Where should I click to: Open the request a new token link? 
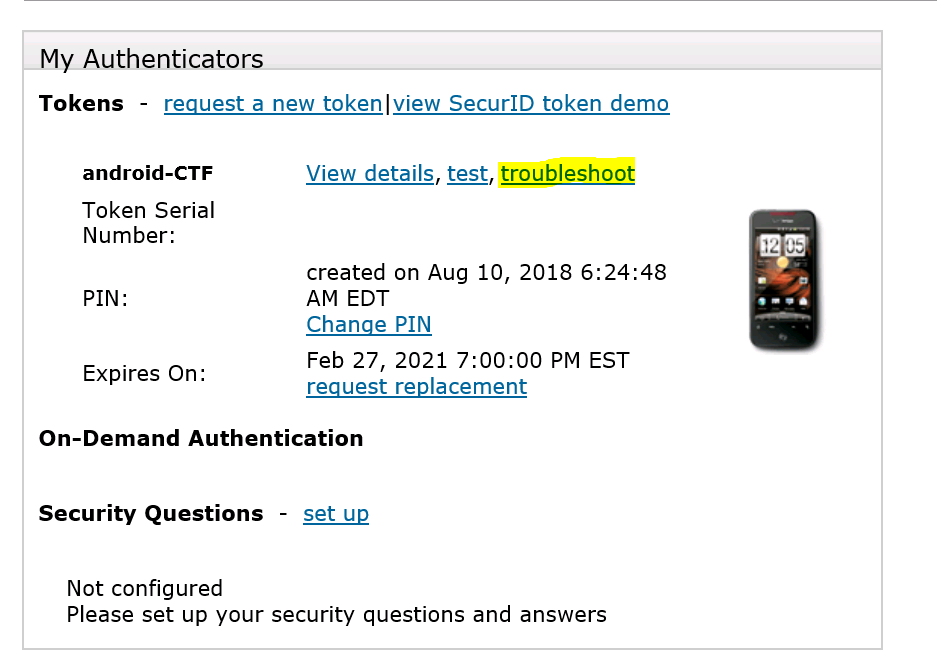(273, 104)
